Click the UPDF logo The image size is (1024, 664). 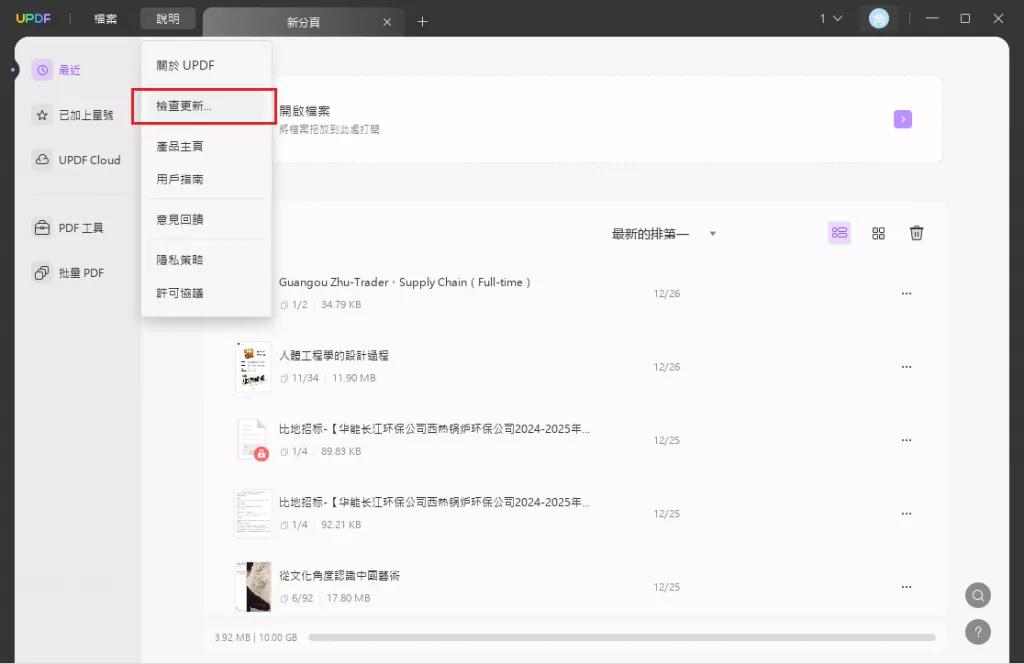point(33,18)
